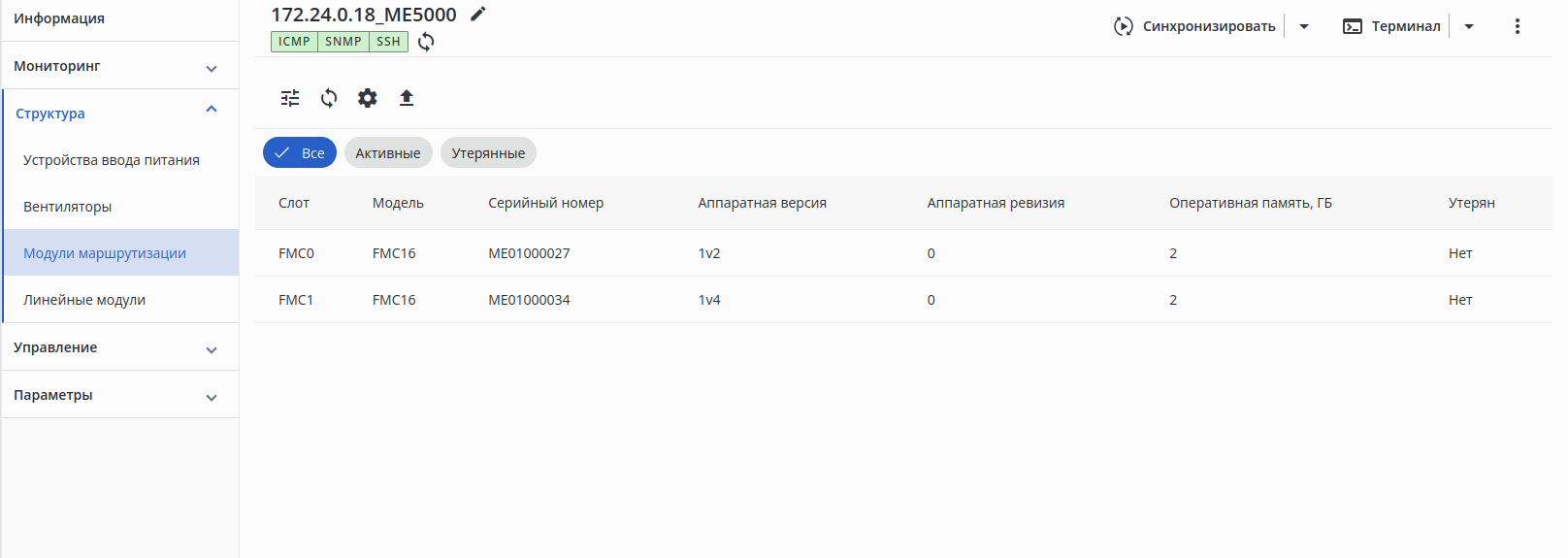1568x558 pixels.
Task: Open the three-dot more options menu
Action: [x=1518, y=26]
